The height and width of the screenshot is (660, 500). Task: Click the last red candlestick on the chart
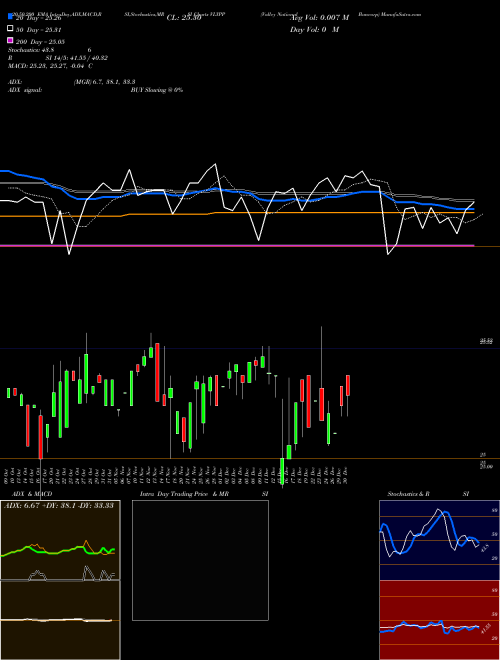[x=348, y=385]
